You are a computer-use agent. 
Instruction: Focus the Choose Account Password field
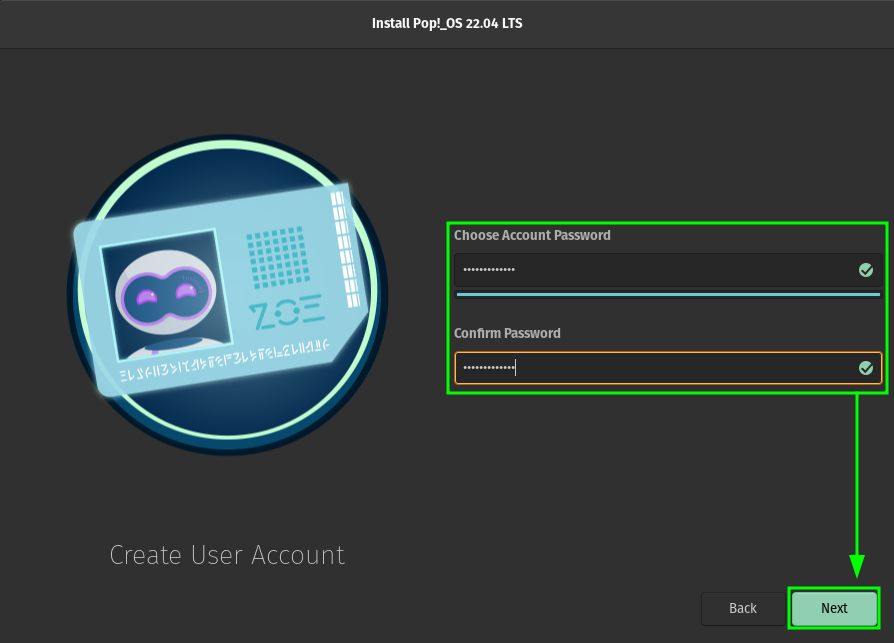(668, 270)
